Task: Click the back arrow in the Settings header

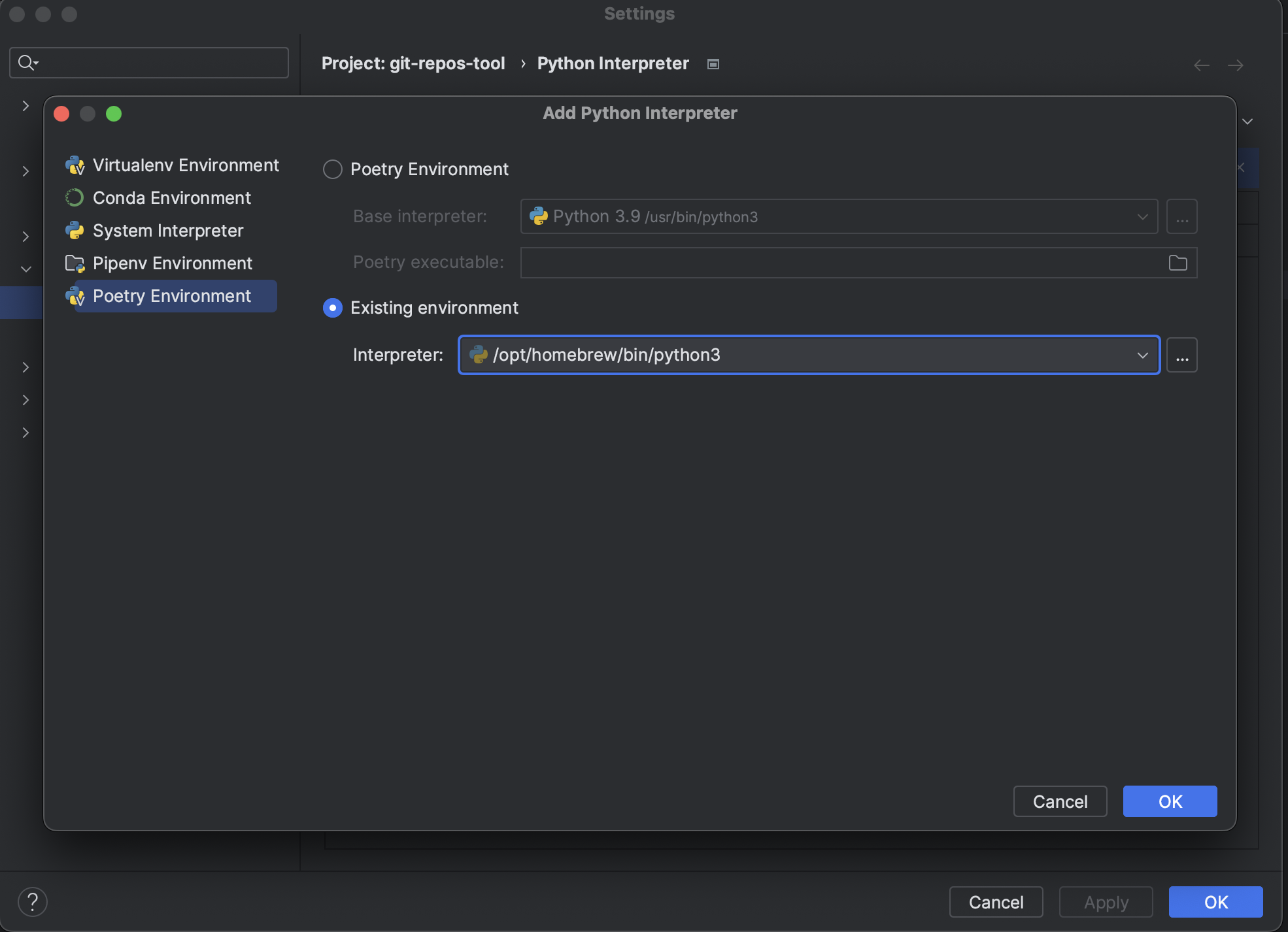Action: [x=1201, y=65]
